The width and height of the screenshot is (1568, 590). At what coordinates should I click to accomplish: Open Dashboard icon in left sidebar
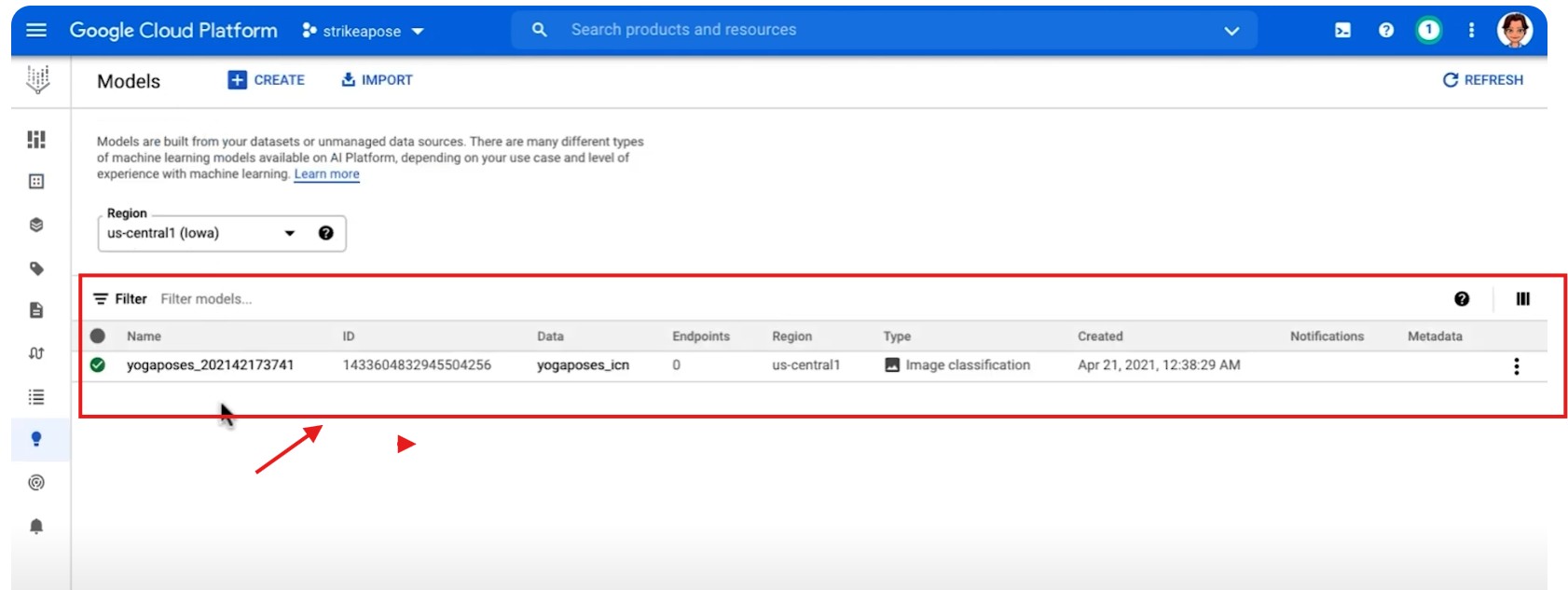click(36, 139)
